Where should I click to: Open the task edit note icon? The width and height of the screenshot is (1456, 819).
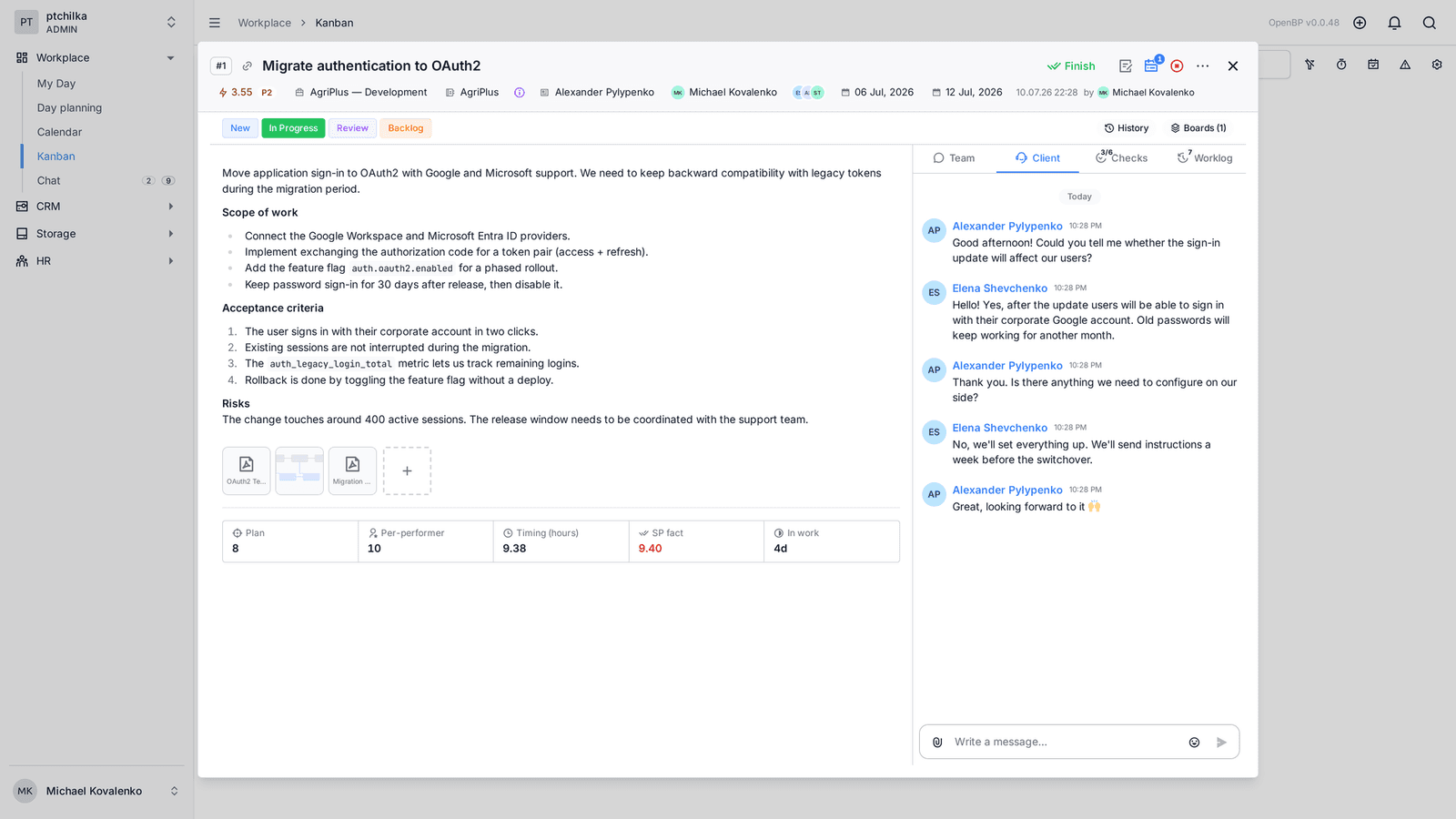tap(1126, 66)
